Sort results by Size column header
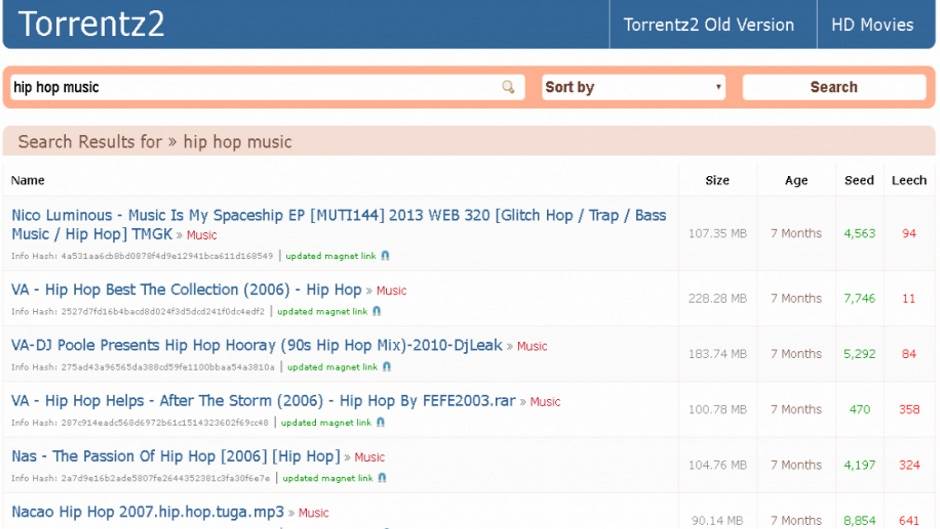This screenshot has height=529, width=940. point(717,180)
